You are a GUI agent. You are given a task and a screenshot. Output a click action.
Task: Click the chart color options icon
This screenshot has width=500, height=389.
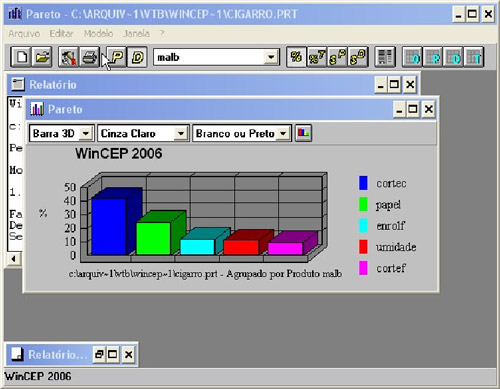tap(303, 133)
